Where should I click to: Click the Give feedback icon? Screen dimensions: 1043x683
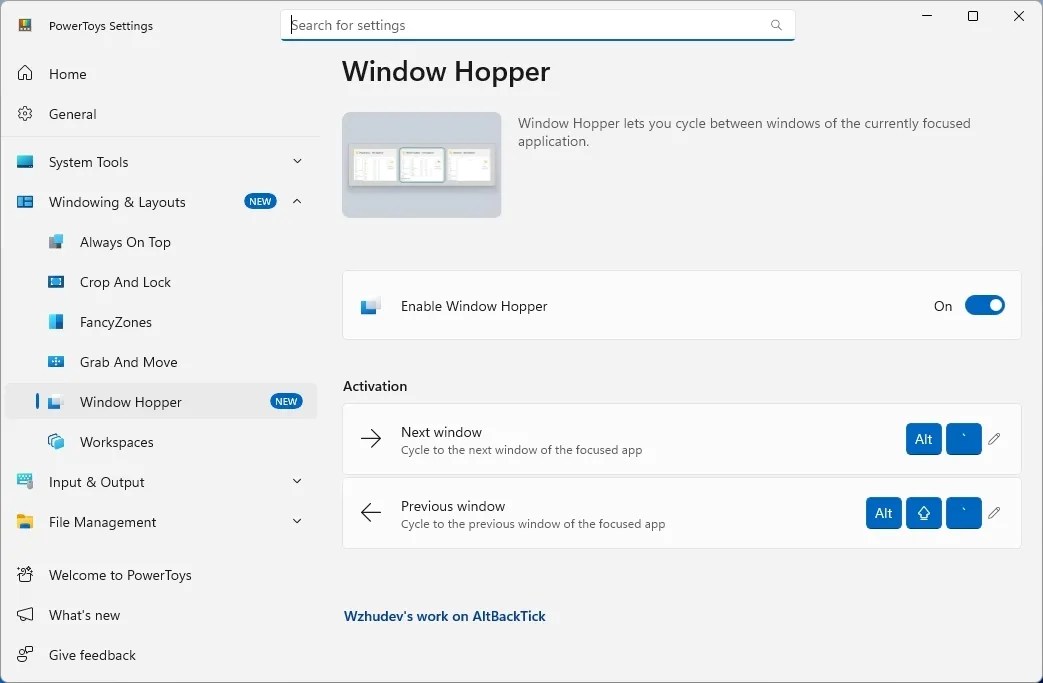[25, 654]
